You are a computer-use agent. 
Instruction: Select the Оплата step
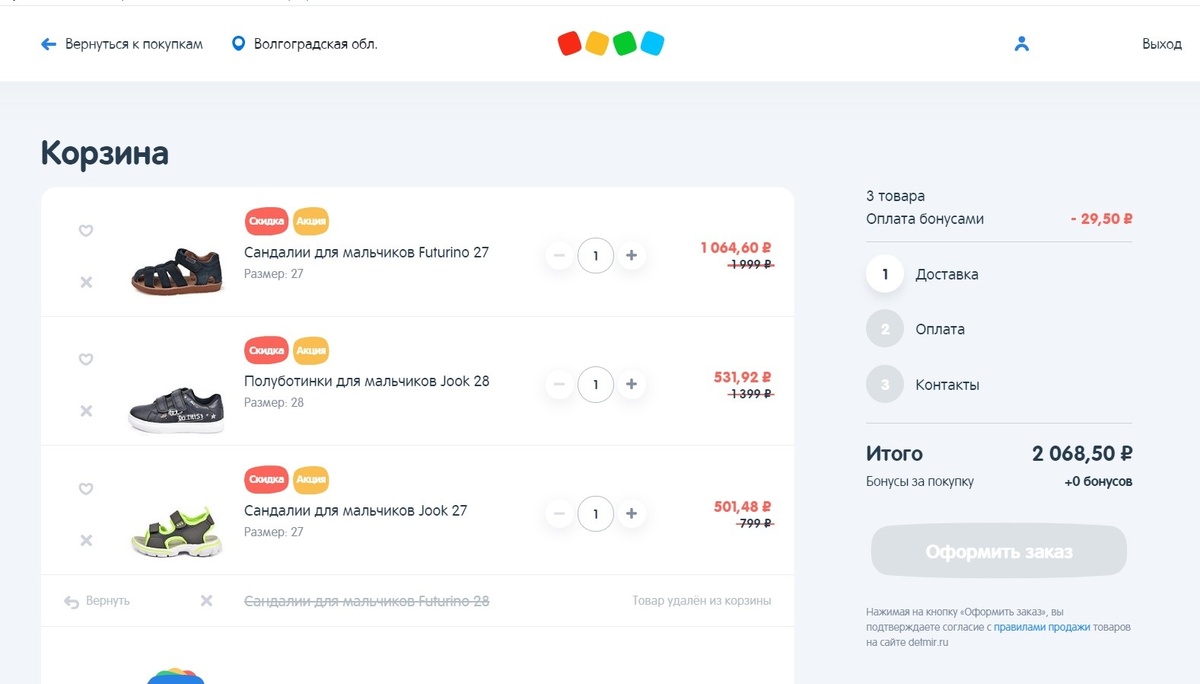click(x=939, y=329)
